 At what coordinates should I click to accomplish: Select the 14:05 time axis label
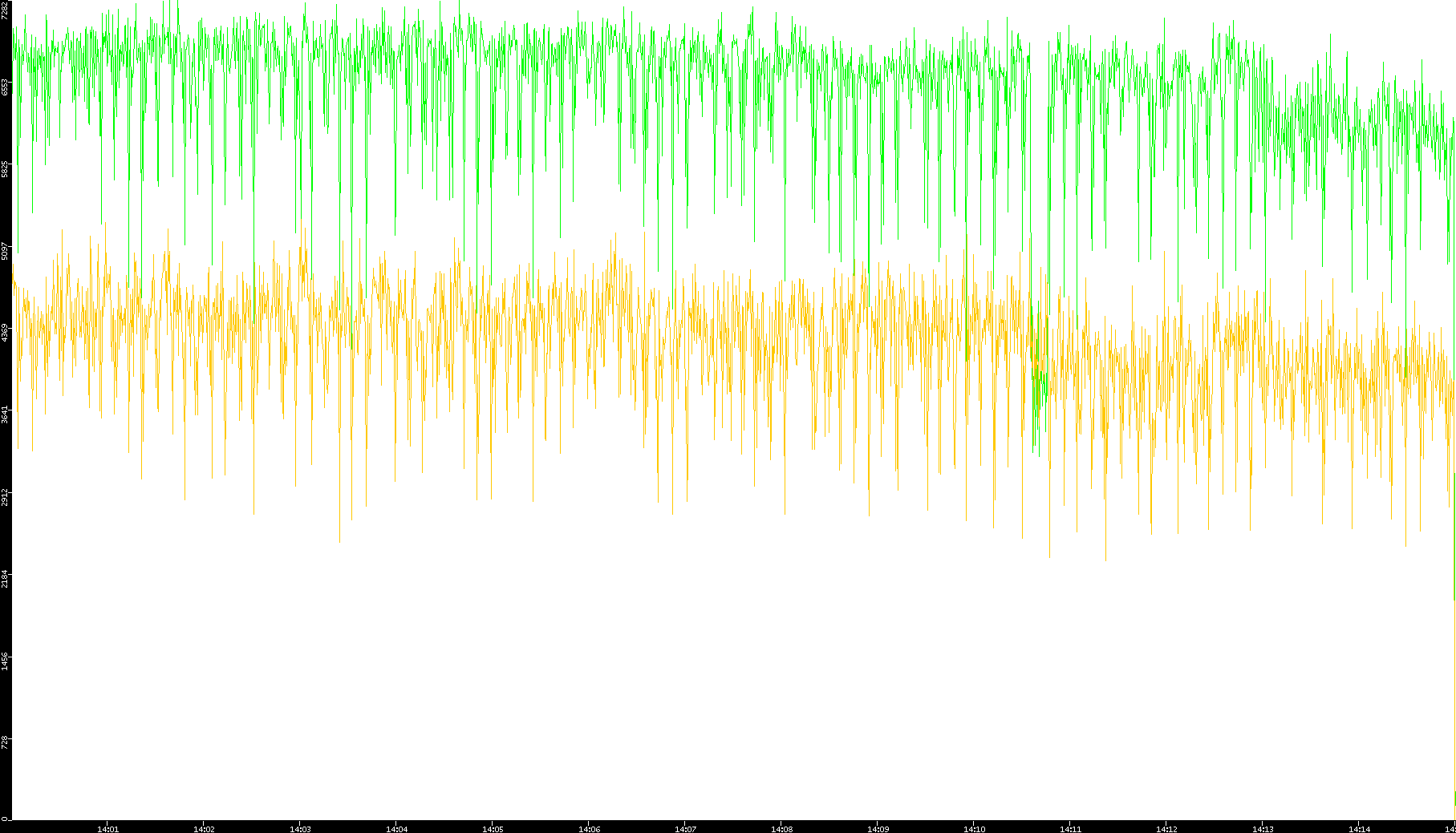pos(493,829)
